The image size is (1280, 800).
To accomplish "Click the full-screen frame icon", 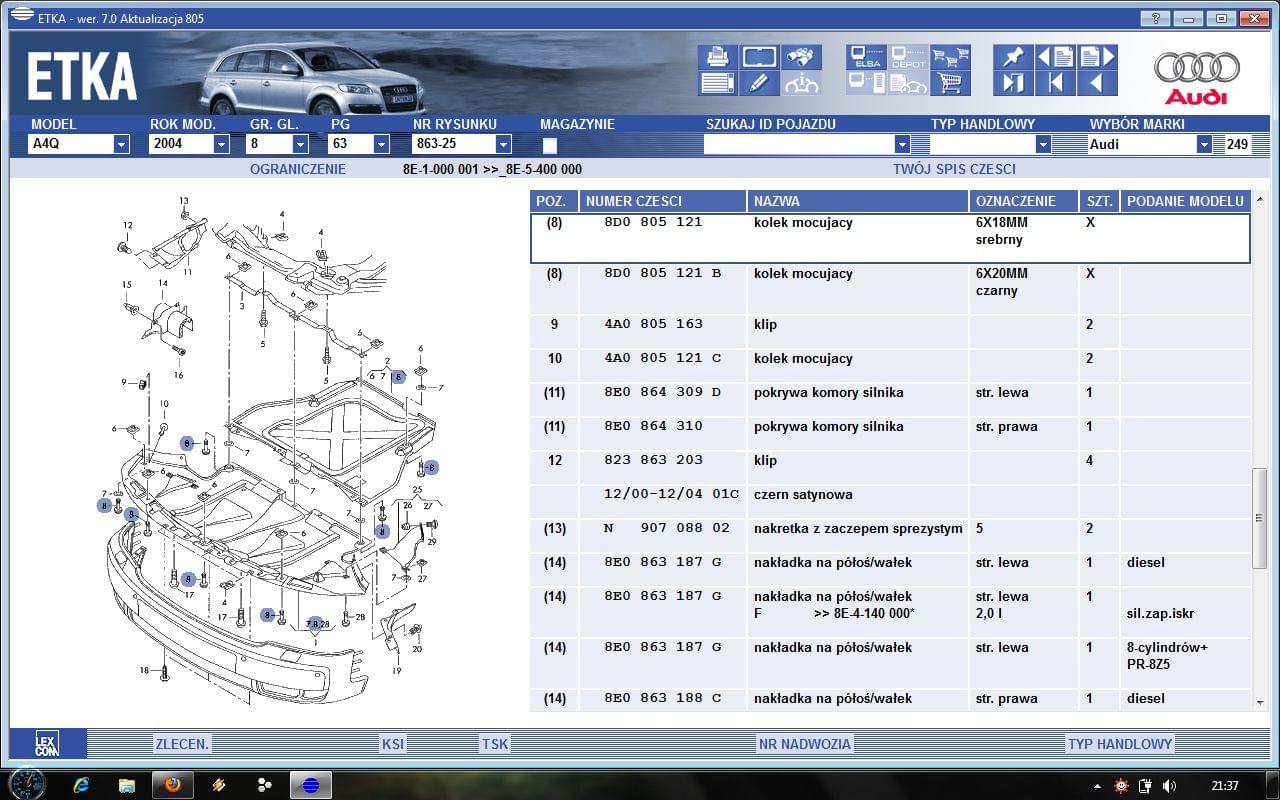I will point(759,57).
